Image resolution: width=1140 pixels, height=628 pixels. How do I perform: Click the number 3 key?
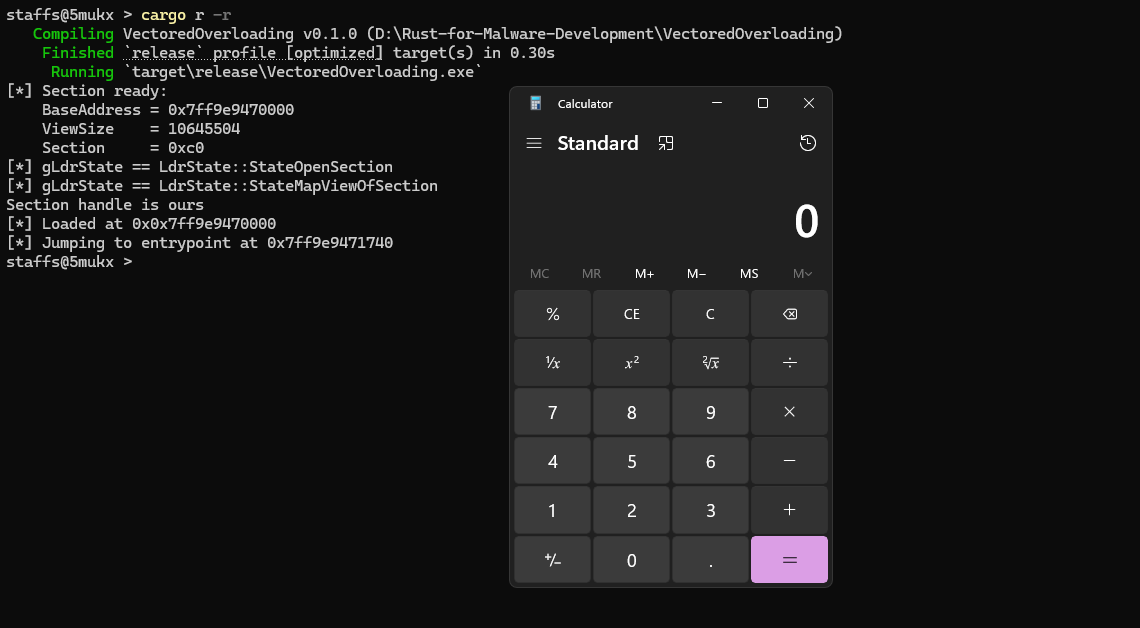pos(710,510)
